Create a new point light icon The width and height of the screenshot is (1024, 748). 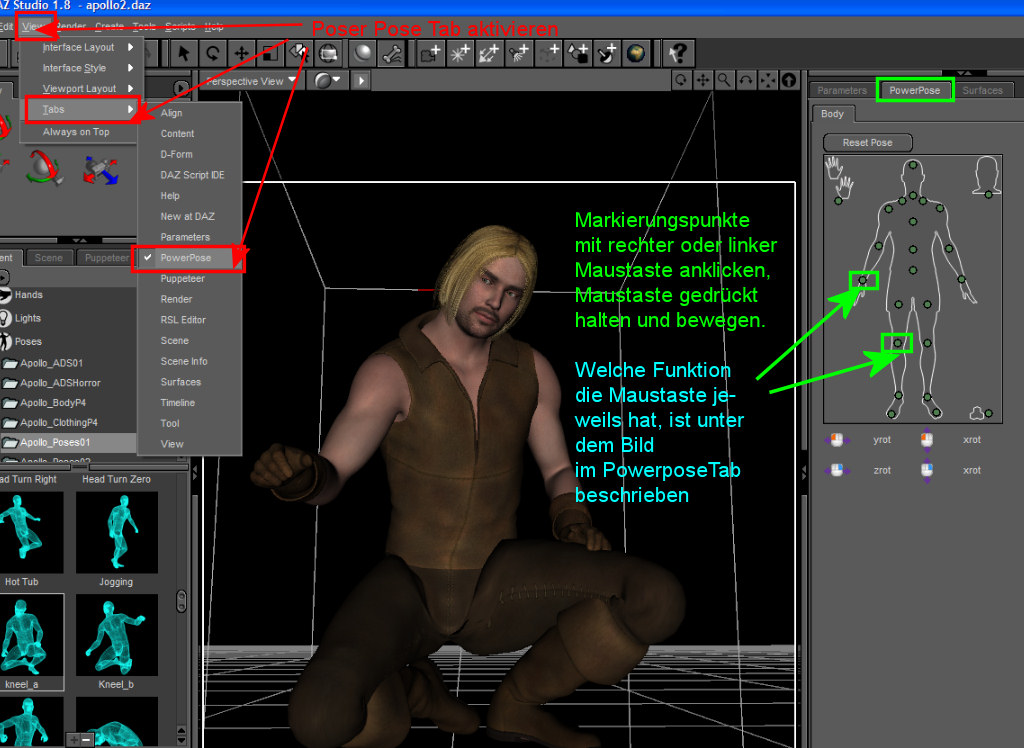[x=459, y=54]
